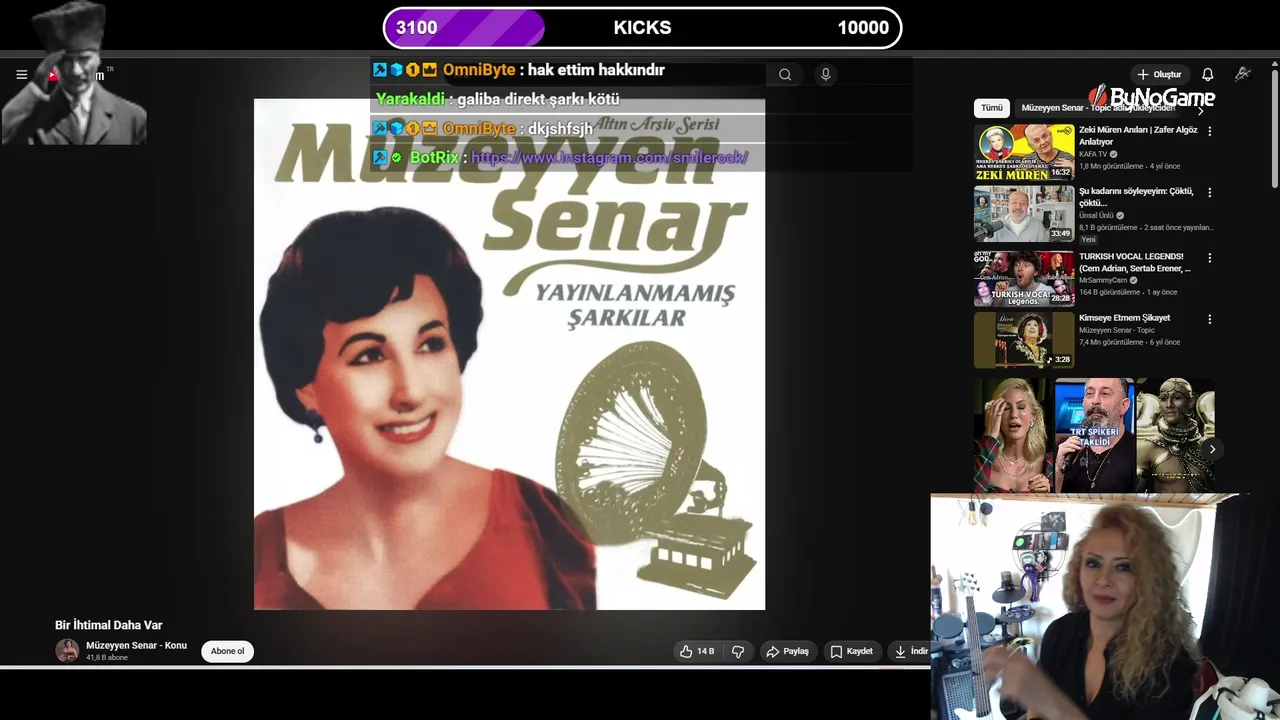Open the Şu kadarını söyleyeyim video thumbnail
Screen dimensions: 1280x720
(x=1024, y=213)
